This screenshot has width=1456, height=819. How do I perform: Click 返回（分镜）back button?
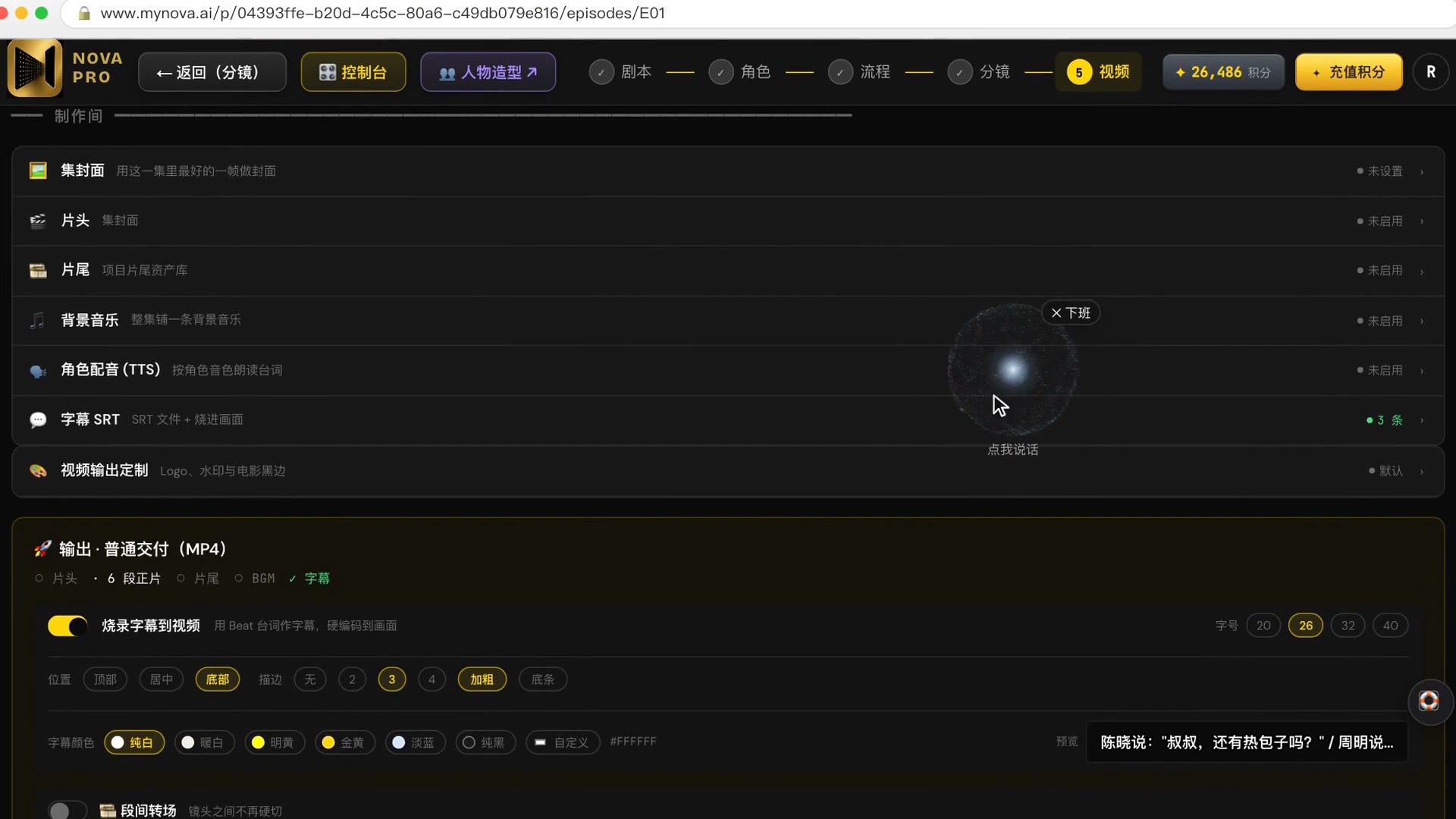[212, 72]
